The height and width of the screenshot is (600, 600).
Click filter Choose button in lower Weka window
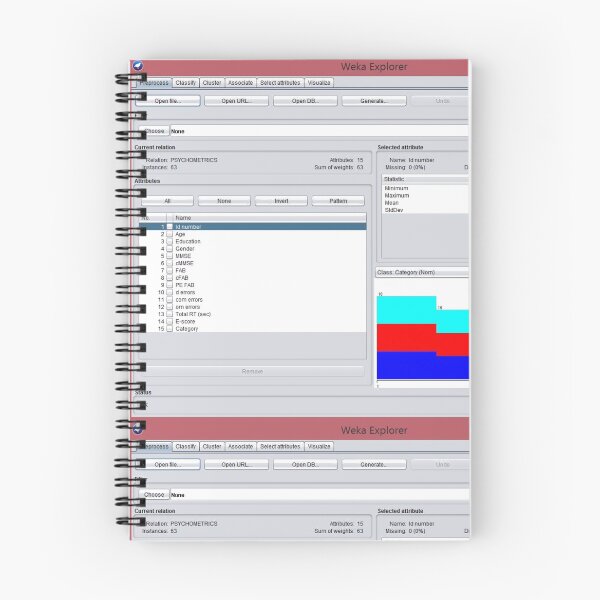point(154,494)
